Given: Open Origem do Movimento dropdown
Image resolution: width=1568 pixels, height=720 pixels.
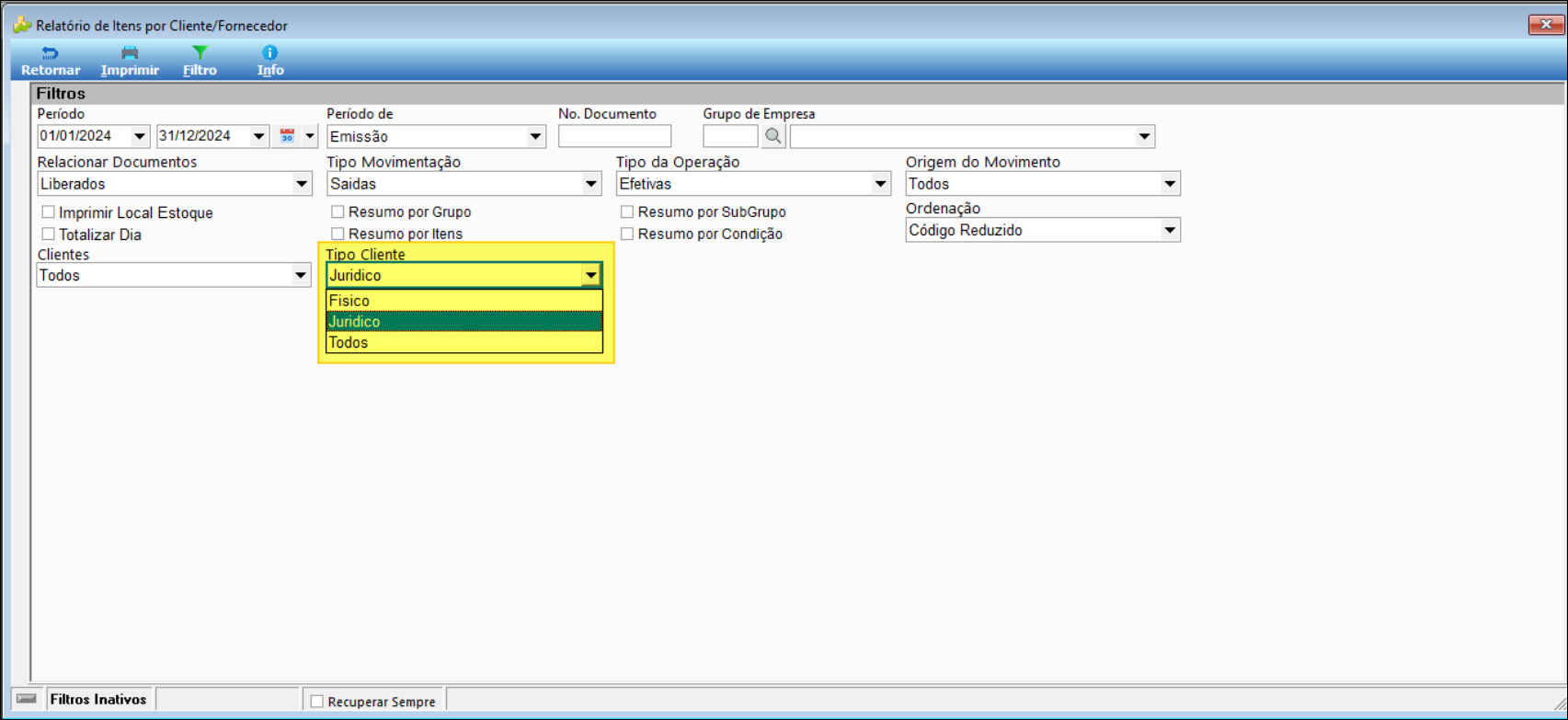Looking at the screenshot, I should 1170,184.
